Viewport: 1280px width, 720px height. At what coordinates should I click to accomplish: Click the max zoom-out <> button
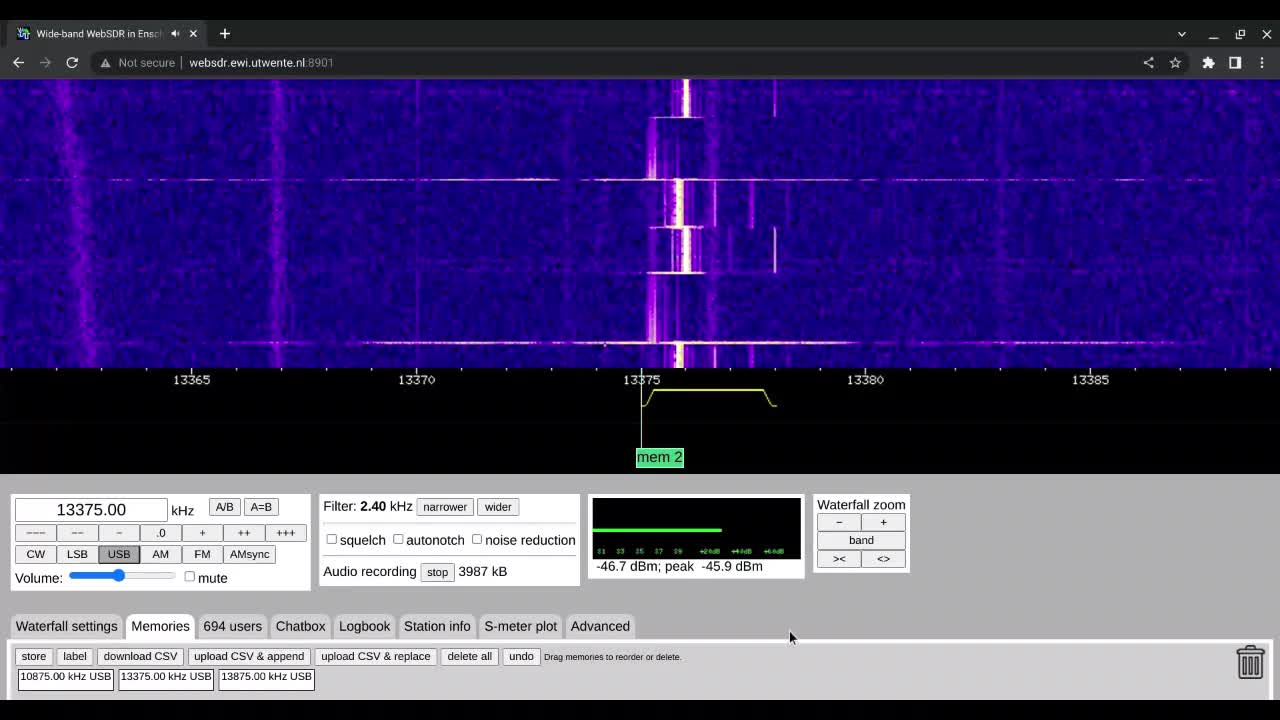[883, 558]
